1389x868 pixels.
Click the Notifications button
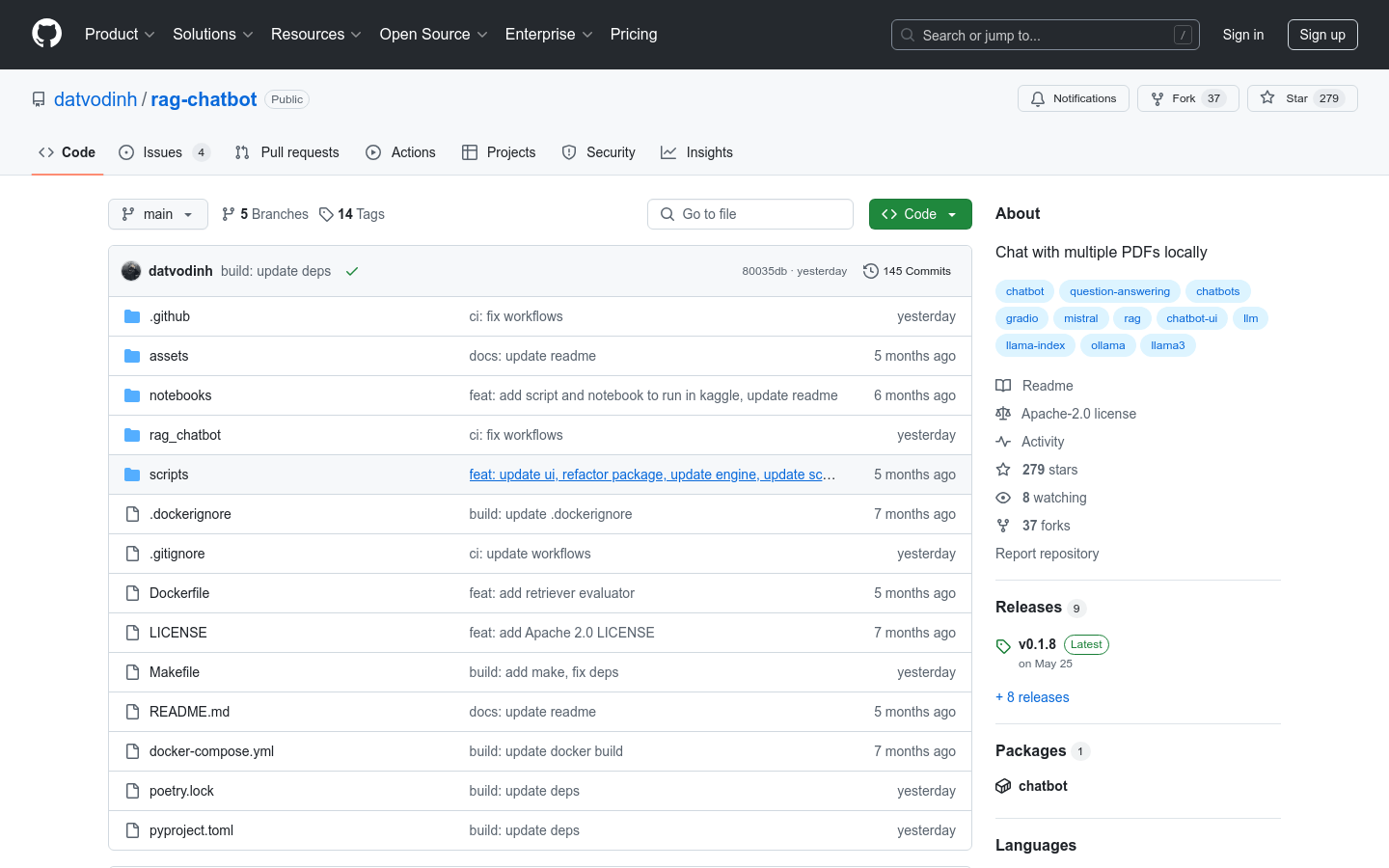pos(1074,98)
